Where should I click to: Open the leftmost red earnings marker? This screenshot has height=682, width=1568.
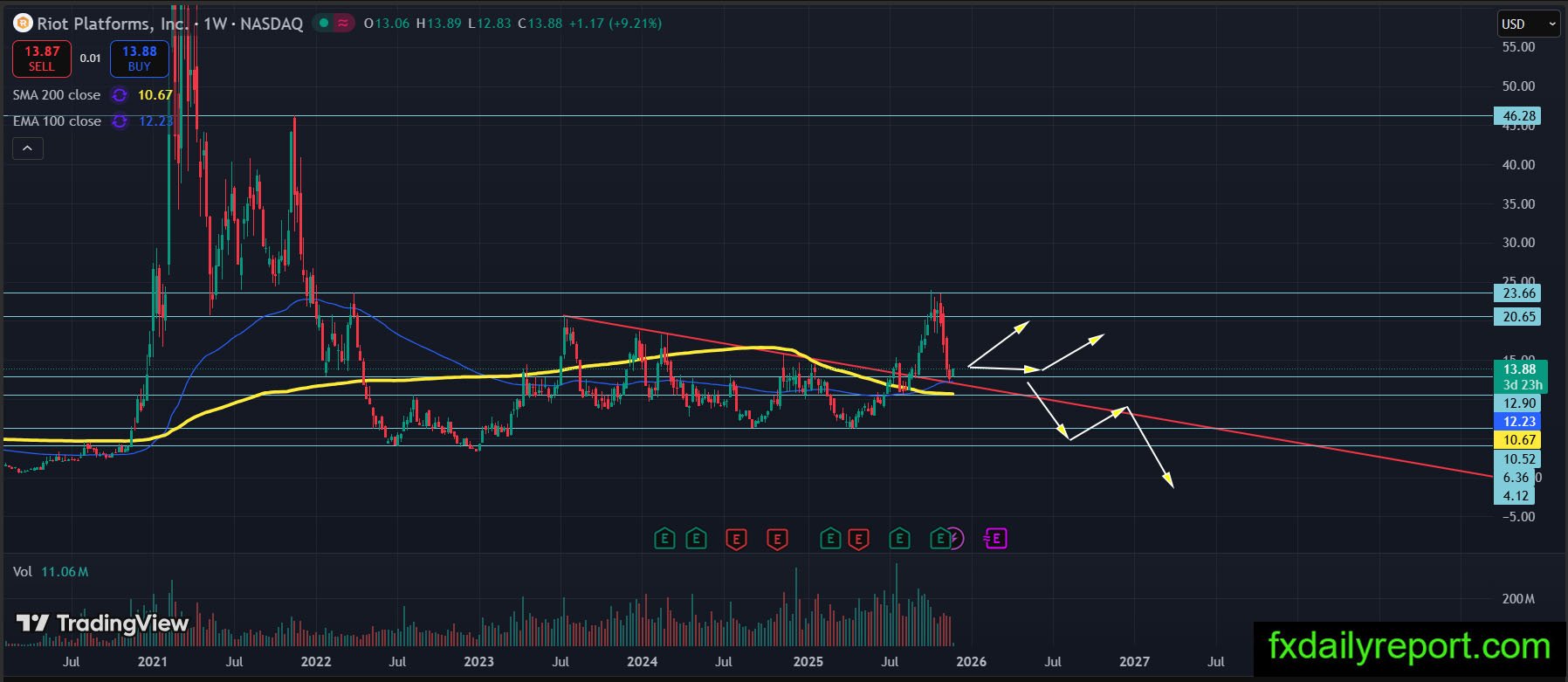(736, 539)
